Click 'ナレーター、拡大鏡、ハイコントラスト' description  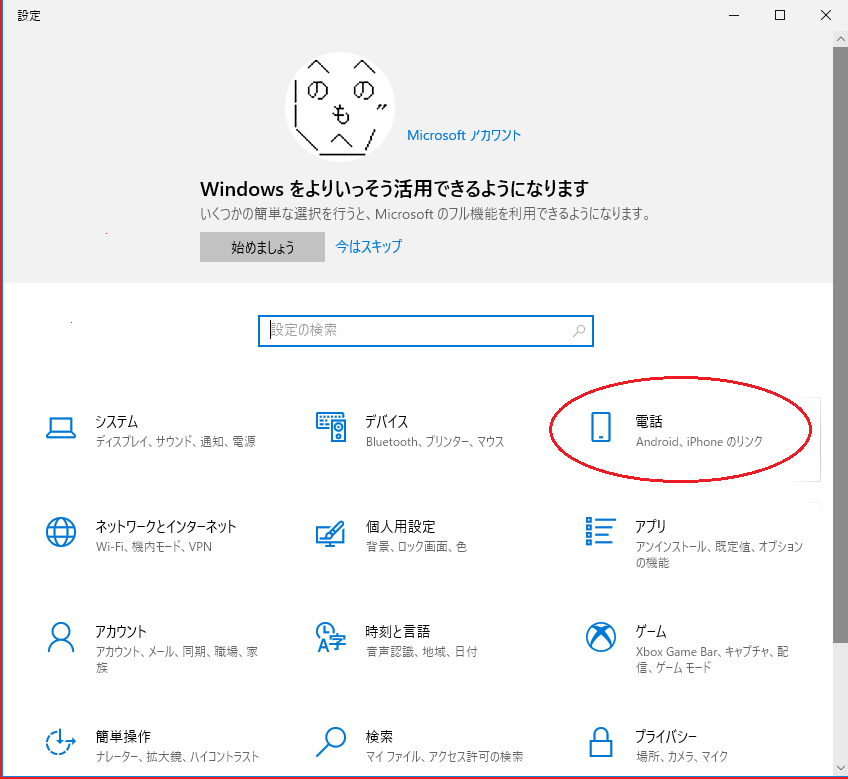coord(177,756)
